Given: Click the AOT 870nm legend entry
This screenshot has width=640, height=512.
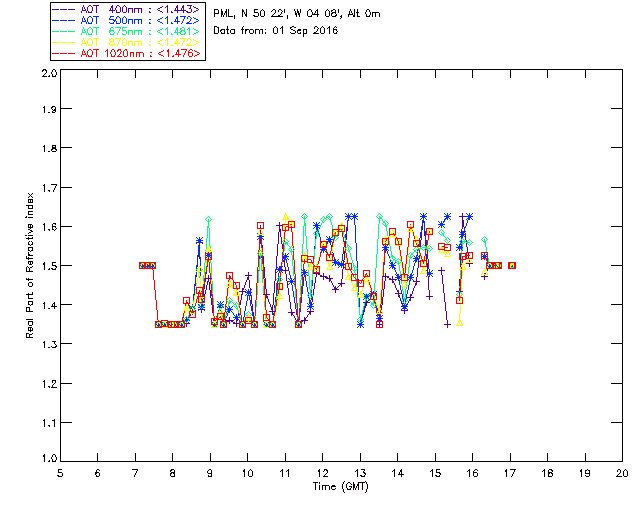Looking at the screenshot, I should point(126,42).
